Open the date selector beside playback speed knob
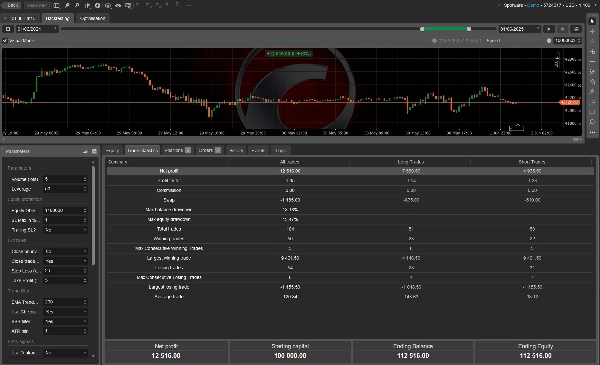The height and width of the screenshot is (365, 600). 567,41
